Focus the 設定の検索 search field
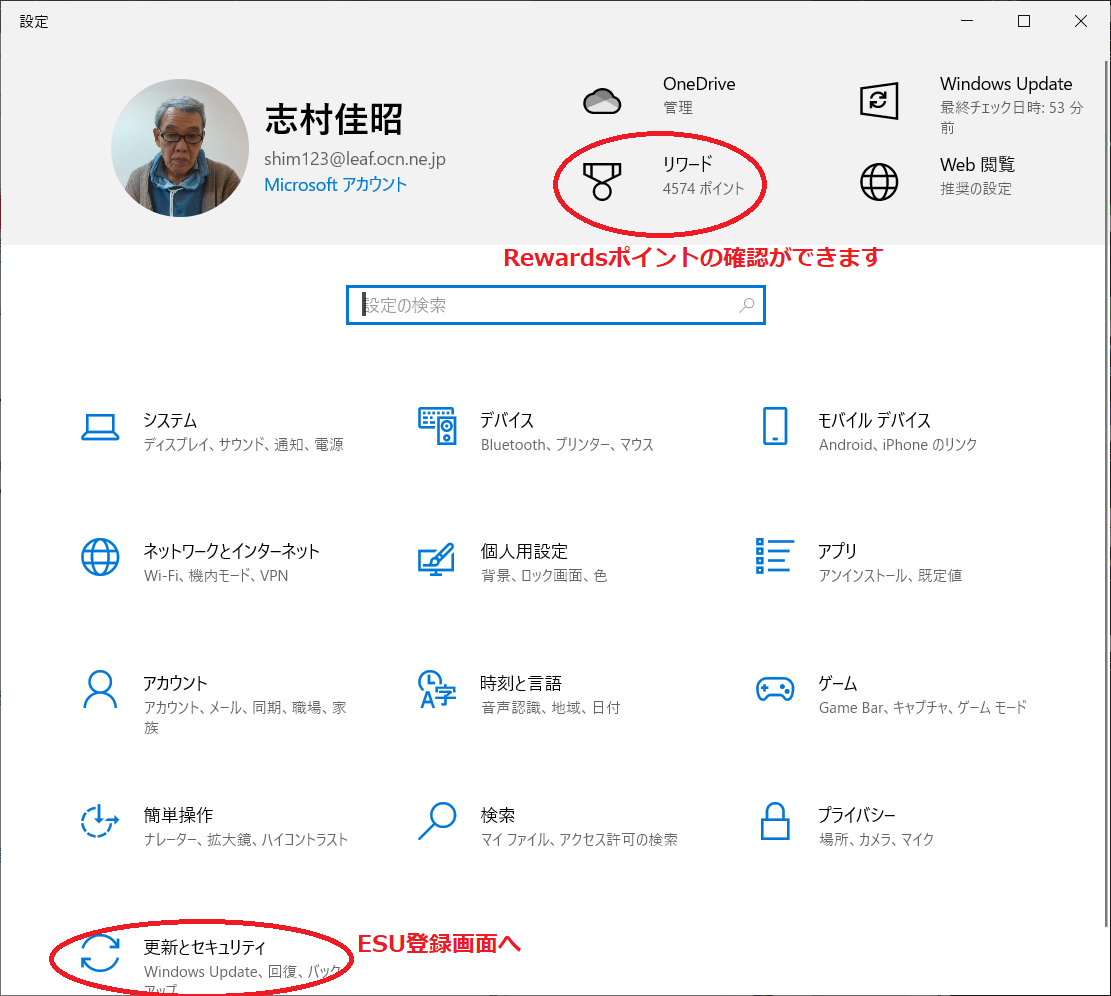 click(x=556, y=305)
